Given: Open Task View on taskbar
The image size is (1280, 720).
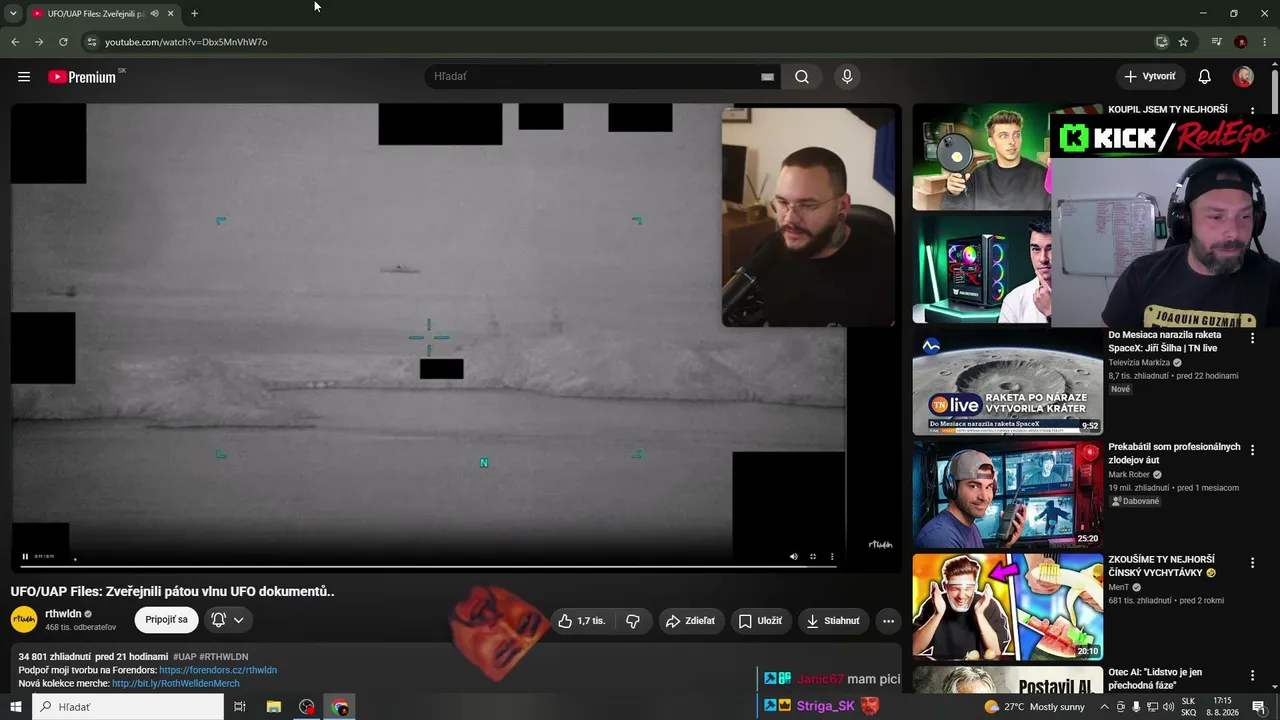Looking at the screenshot, I should (x=240, y=707).
